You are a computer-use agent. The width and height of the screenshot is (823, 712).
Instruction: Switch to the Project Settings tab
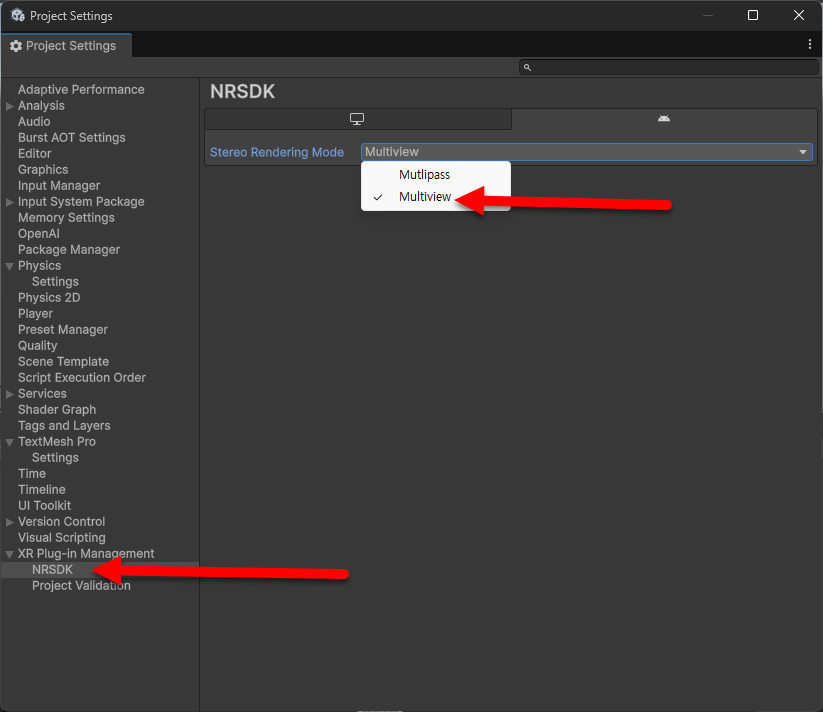[x=66, y=46]
